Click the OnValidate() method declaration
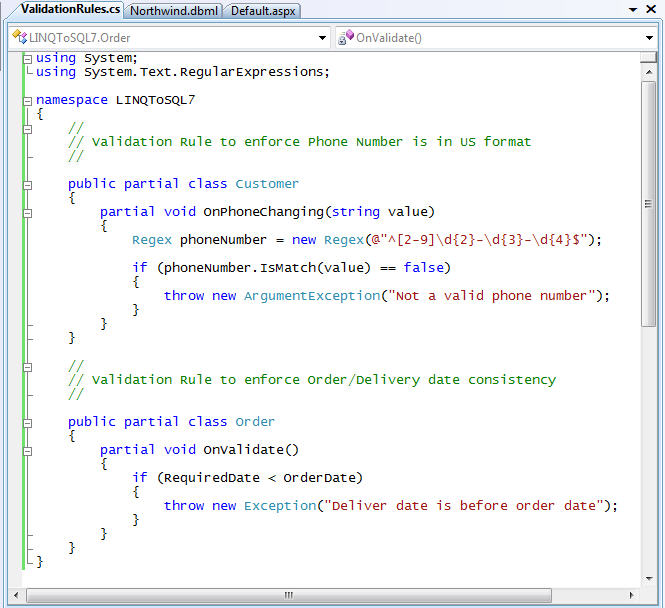The image size is (665, 608). (x=199, y=449)
